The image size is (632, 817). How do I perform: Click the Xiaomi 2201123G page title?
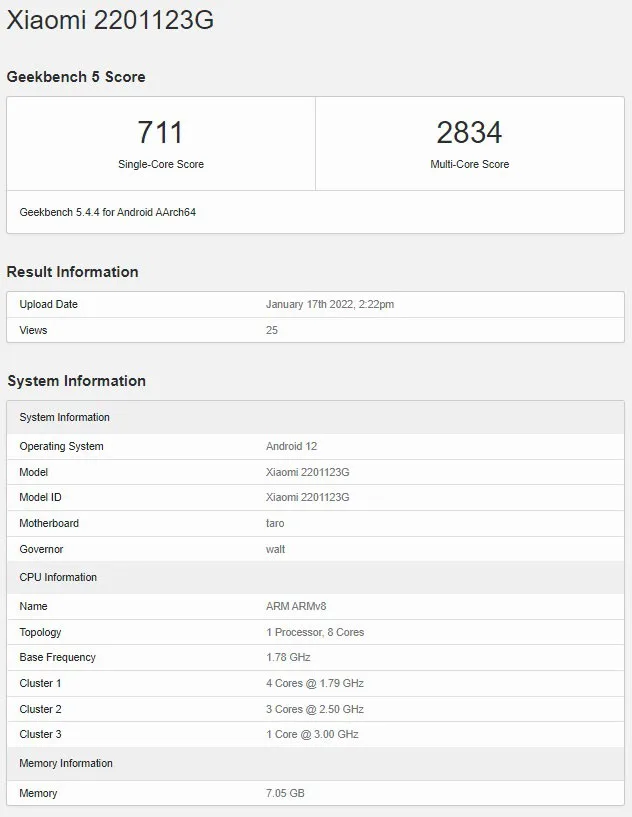tap(110, 20)
